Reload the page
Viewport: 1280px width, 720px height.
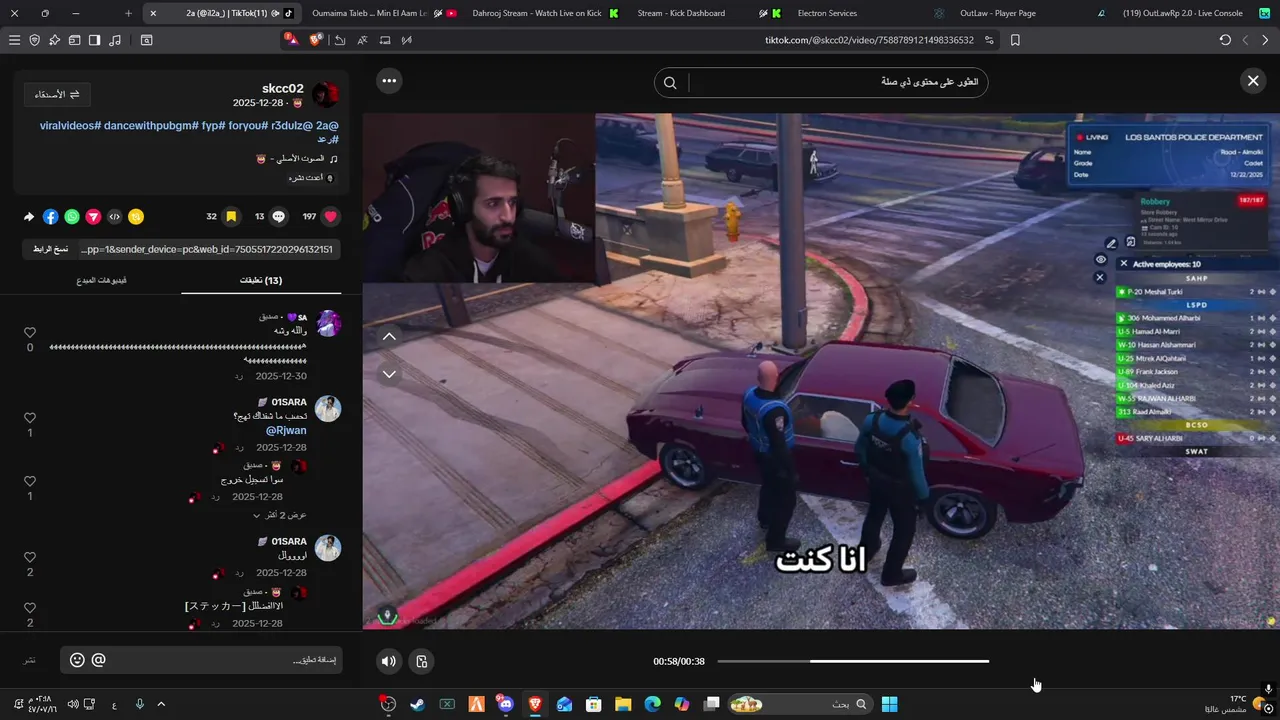(x=1225, y=40)
